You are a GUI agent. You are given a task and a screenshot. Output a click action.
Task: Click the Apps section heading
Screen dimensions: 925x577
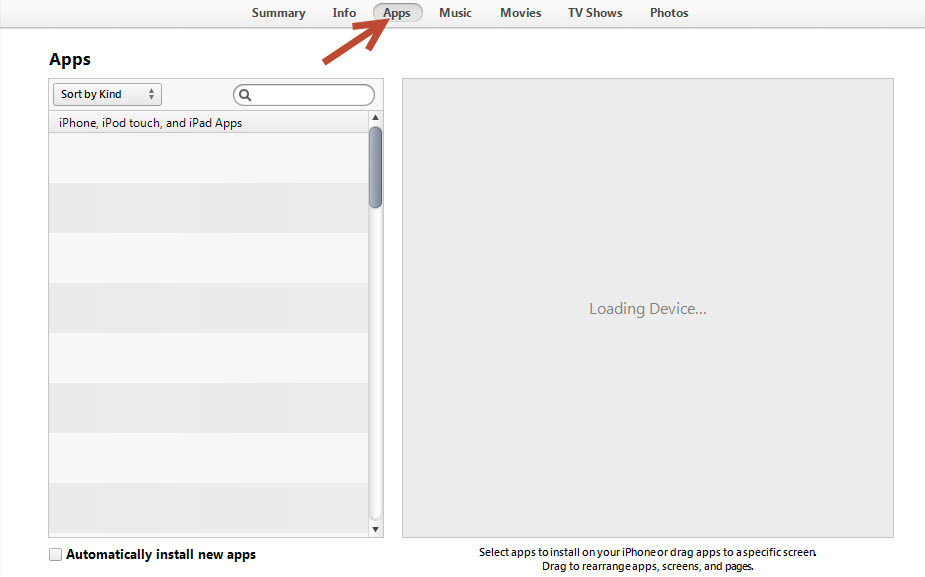click(x=70, y=60)
